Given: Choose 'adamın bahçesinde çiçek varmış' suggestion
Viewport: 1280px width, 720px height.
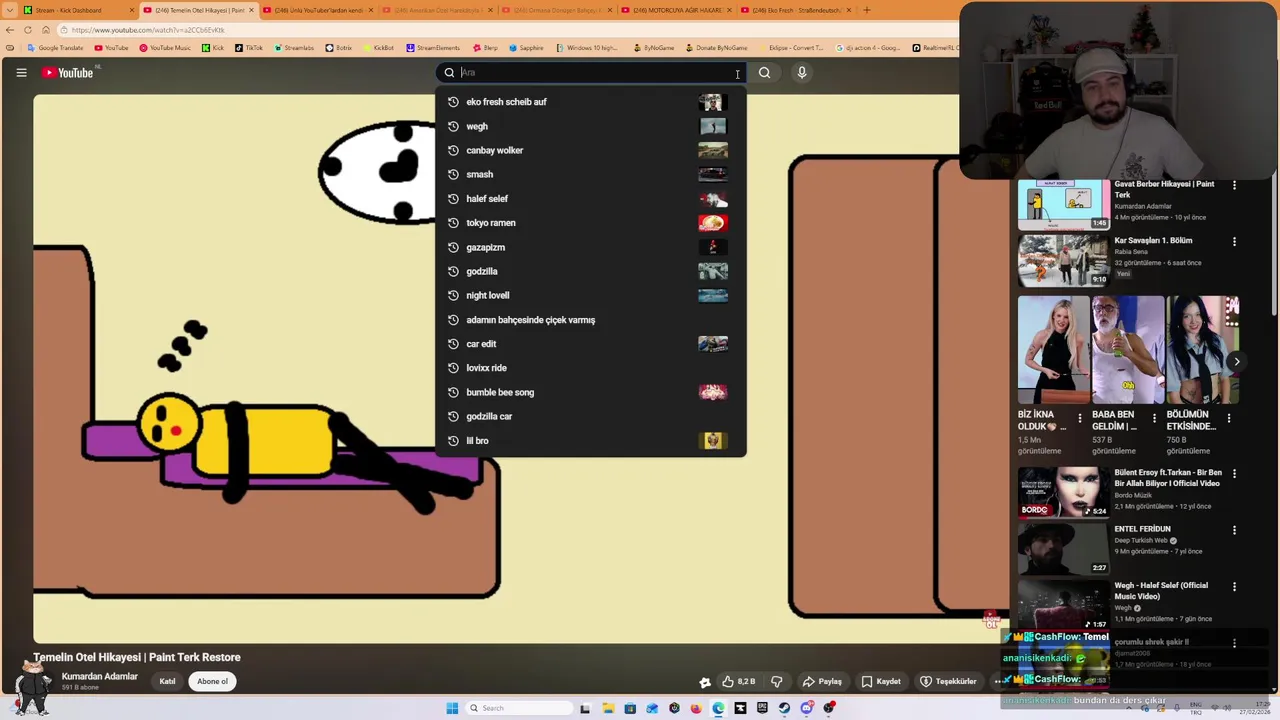Looking at the screenshot, I should (x=590, y=320).
